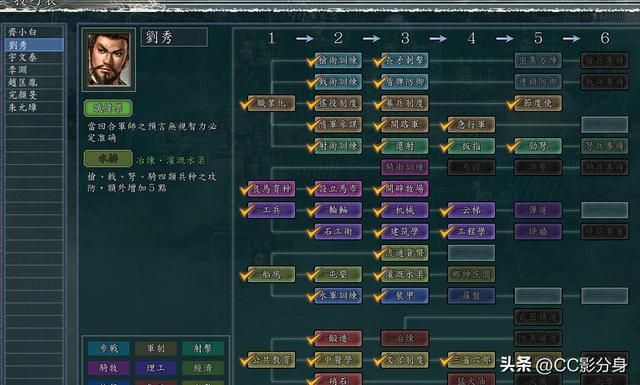640x385 pixels.
Task: Open the 槍術訓練 technology node
Action: click(x=338, y=60)
